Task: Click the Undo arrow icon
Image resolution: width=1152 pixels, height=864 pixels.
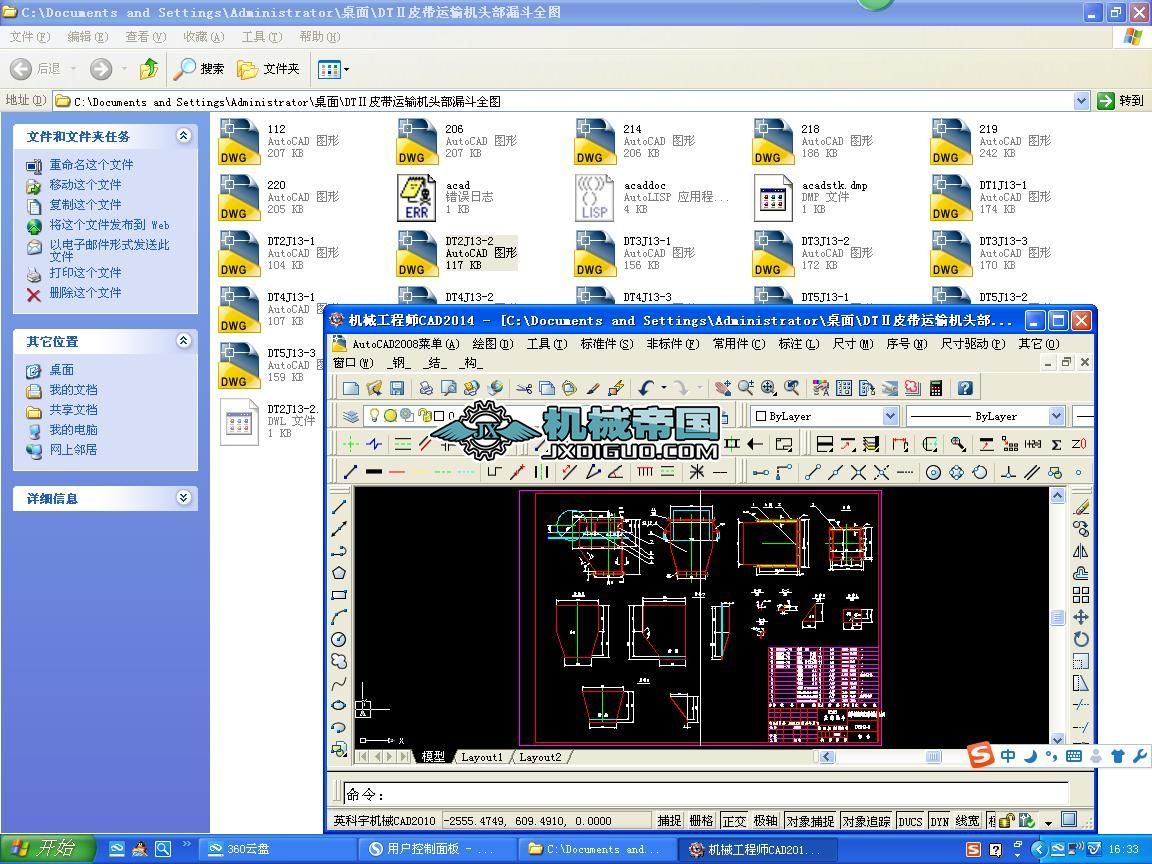Action: 646,388
